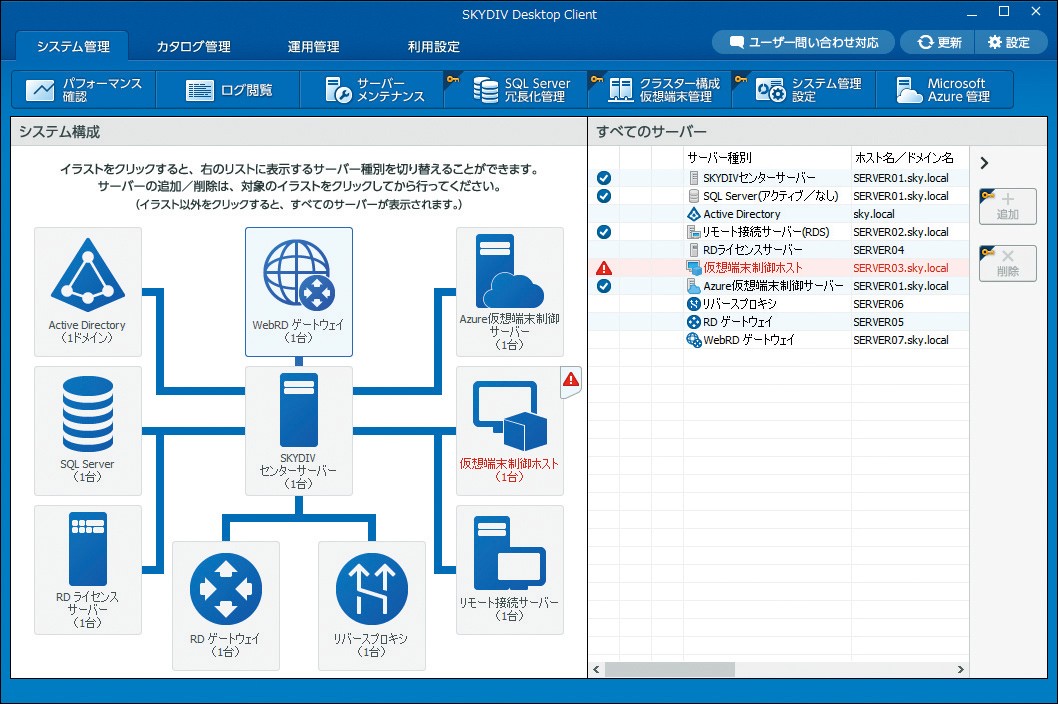The image size is (1058, 704).
Task: Open クラスター構成 仮想端末管理
Action: tap(660, 90)
